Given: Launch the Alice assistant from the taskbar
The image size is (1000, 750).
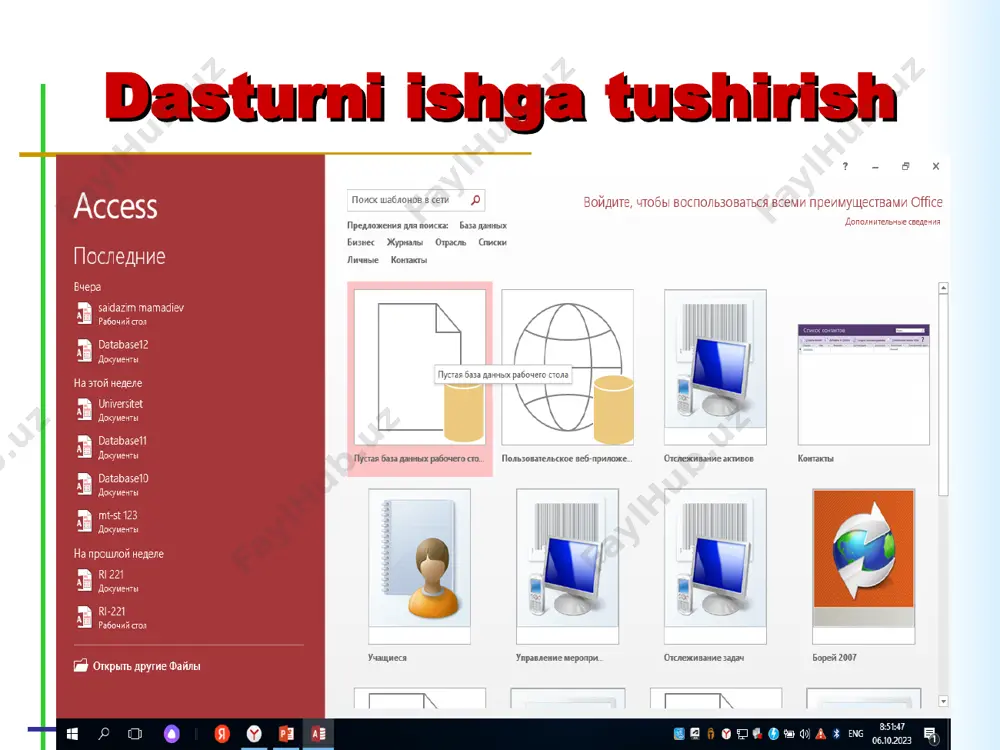Looking at the screenshot, I should click(172, 734).
